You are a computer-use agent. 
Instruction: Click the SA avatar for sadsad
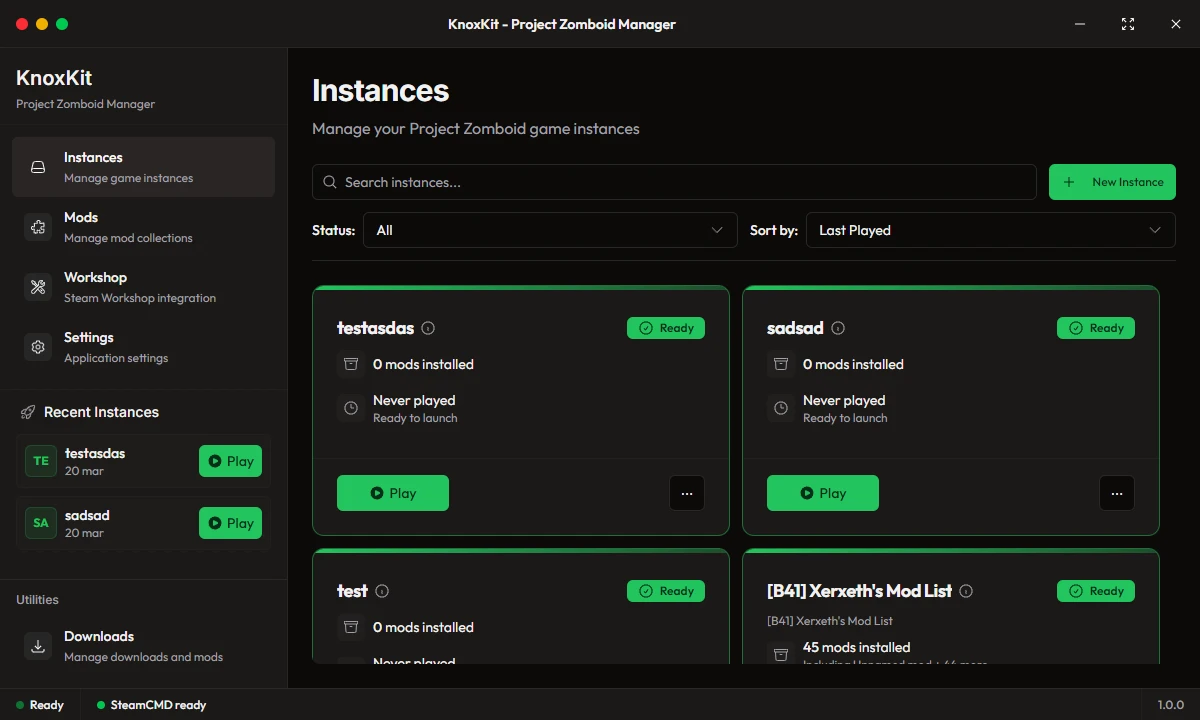41,523
